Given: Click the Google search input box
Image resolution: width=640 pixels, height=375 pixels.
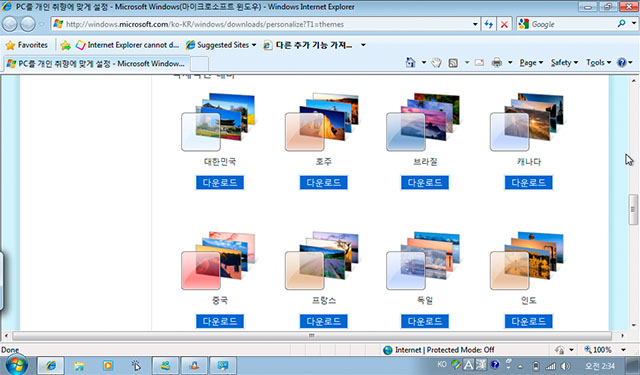Looking at the screenshot, I should point(571,24).
